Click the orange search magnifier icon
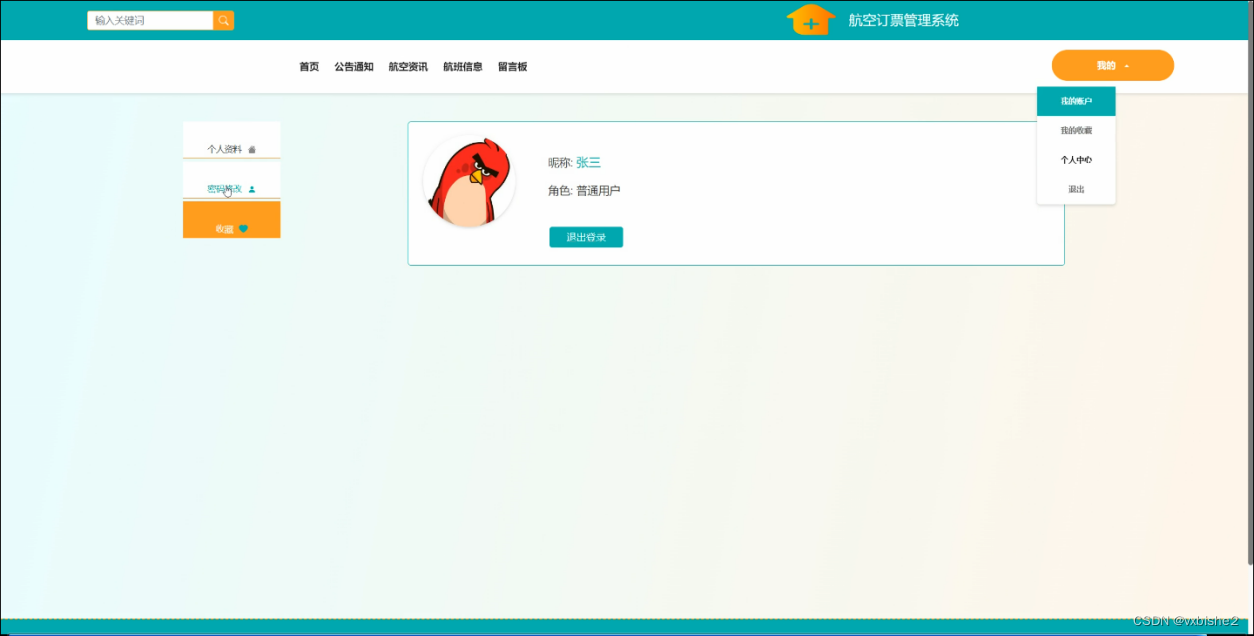This screenshot has width=1254, height=636. (223, 20)
